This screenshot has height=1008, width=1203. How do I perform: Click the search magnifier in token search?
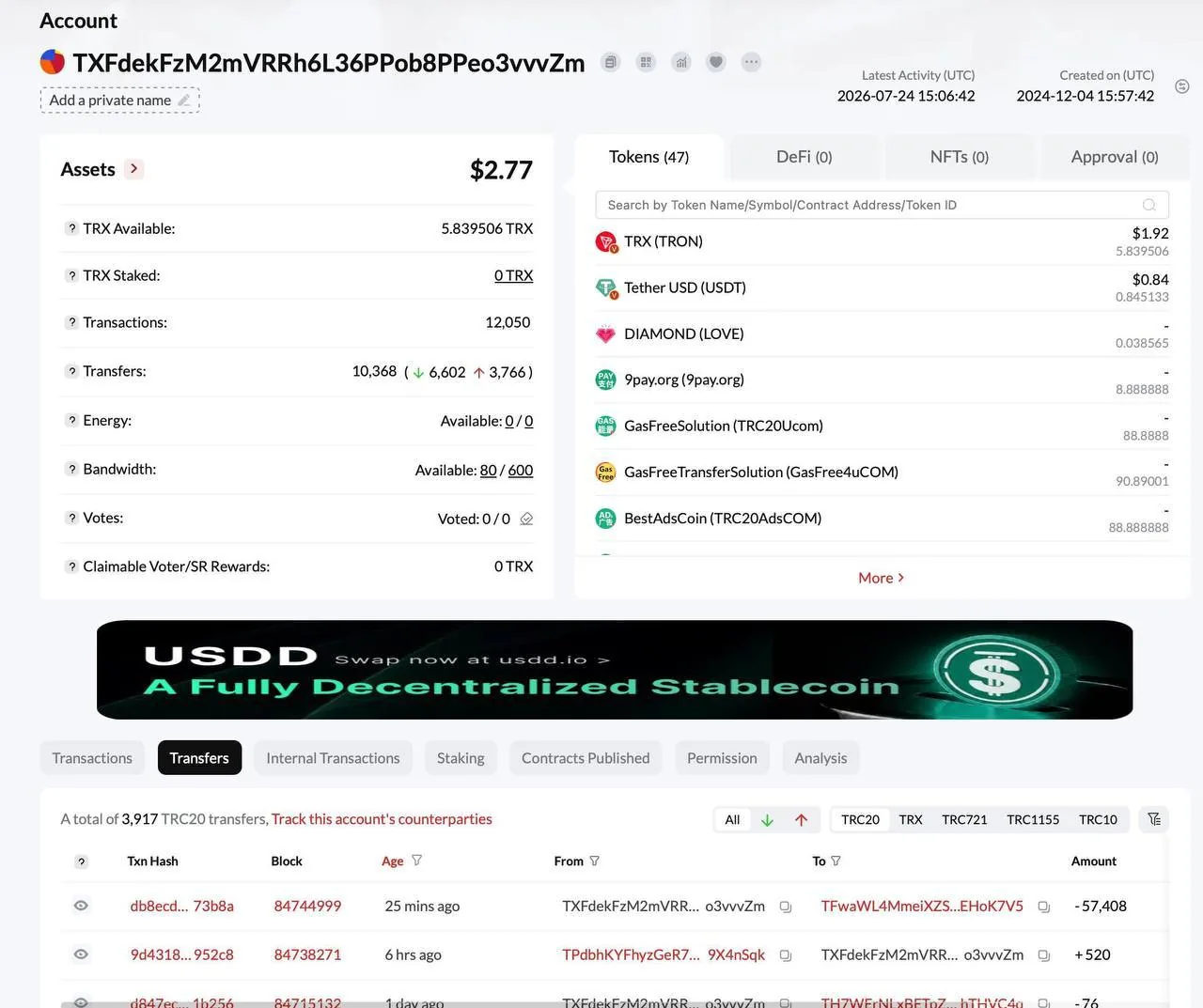coord(1148,205)
